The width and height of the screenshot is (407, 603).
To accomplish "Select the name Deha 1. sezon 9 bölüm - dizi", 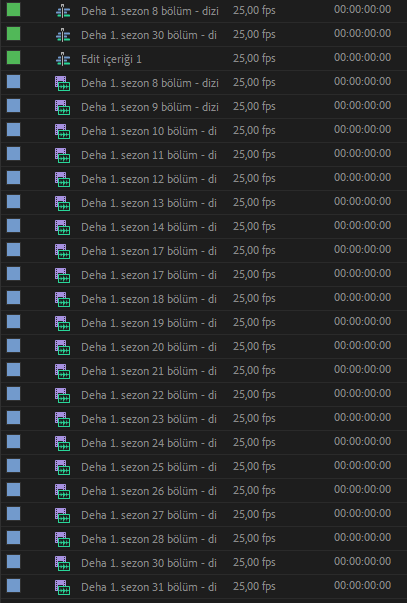I will 150,107.
